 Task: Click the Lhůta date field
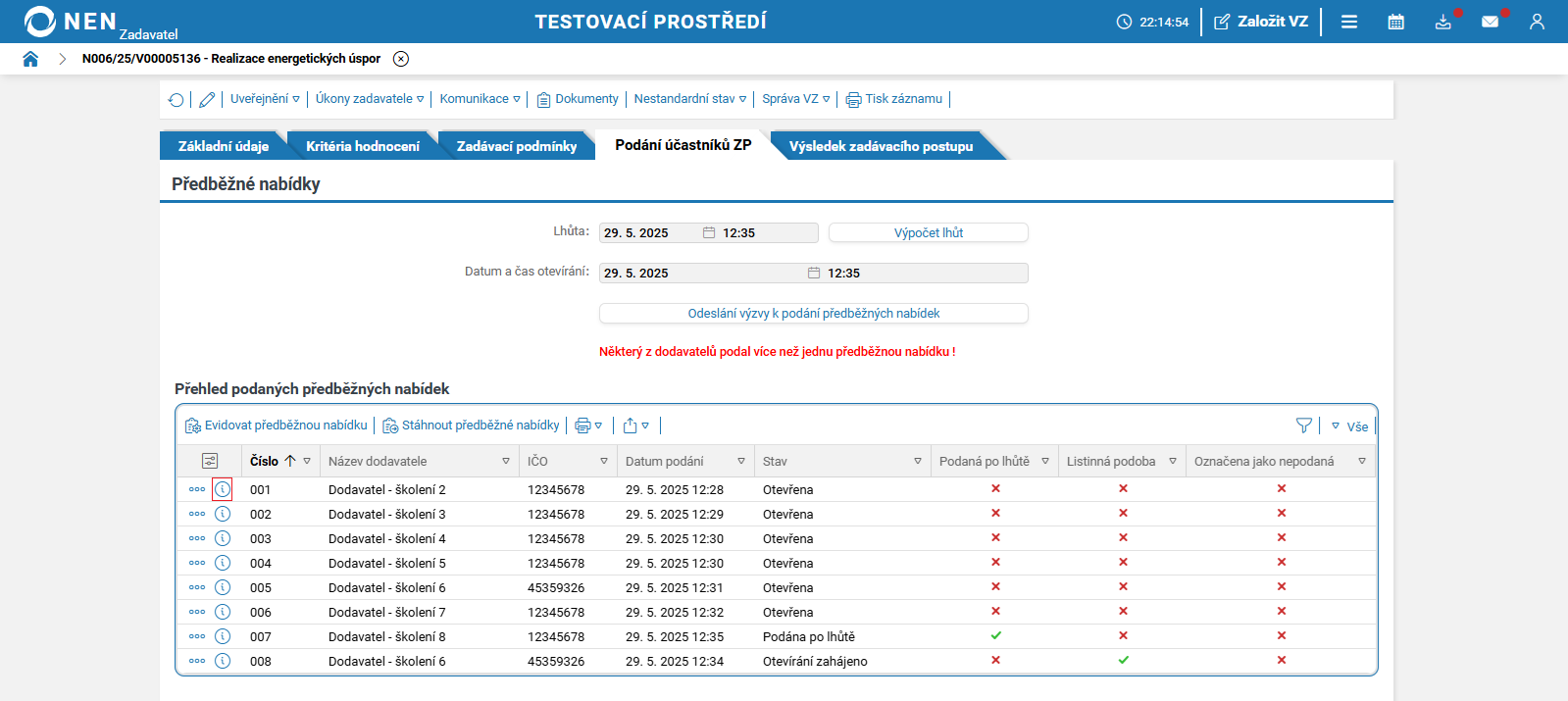click(649, 232)
